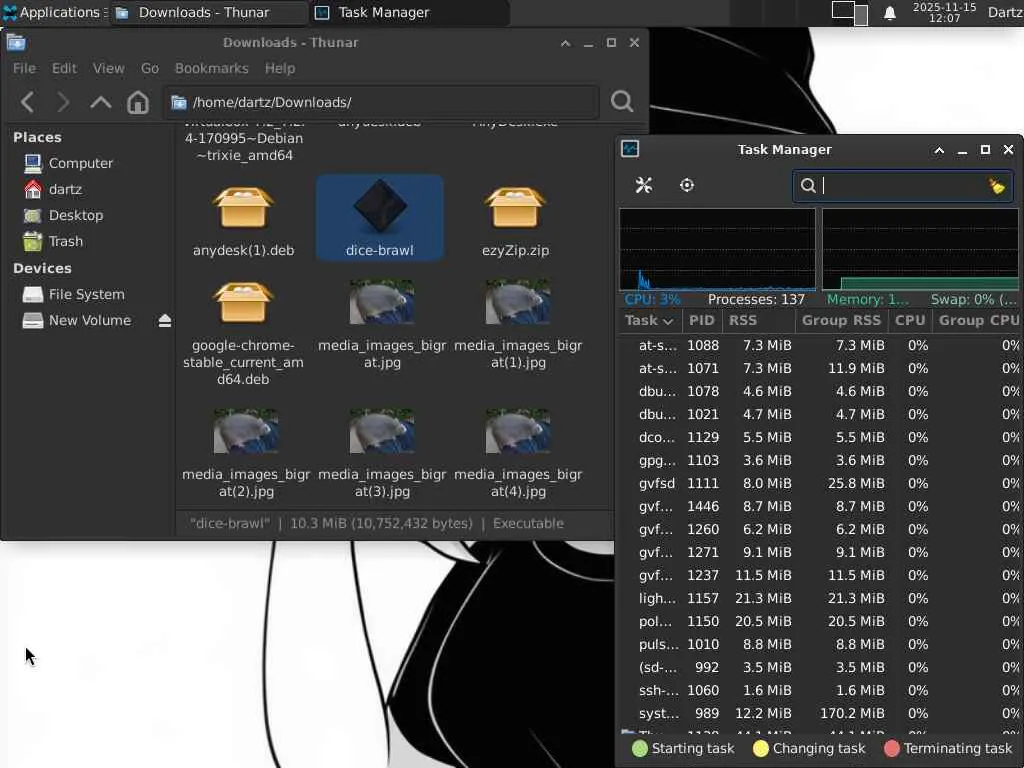Select gpg... process PID 1103

click(820, 460)
